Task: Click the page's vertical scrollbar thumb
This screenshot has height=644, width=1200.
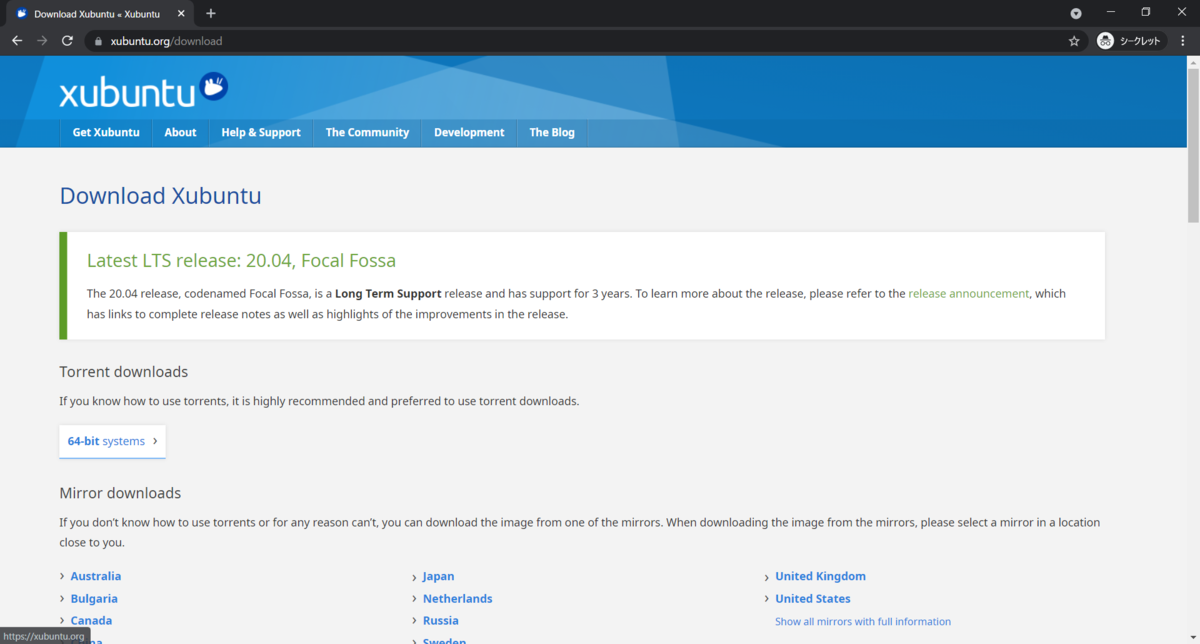Action: click(1192, 145)
